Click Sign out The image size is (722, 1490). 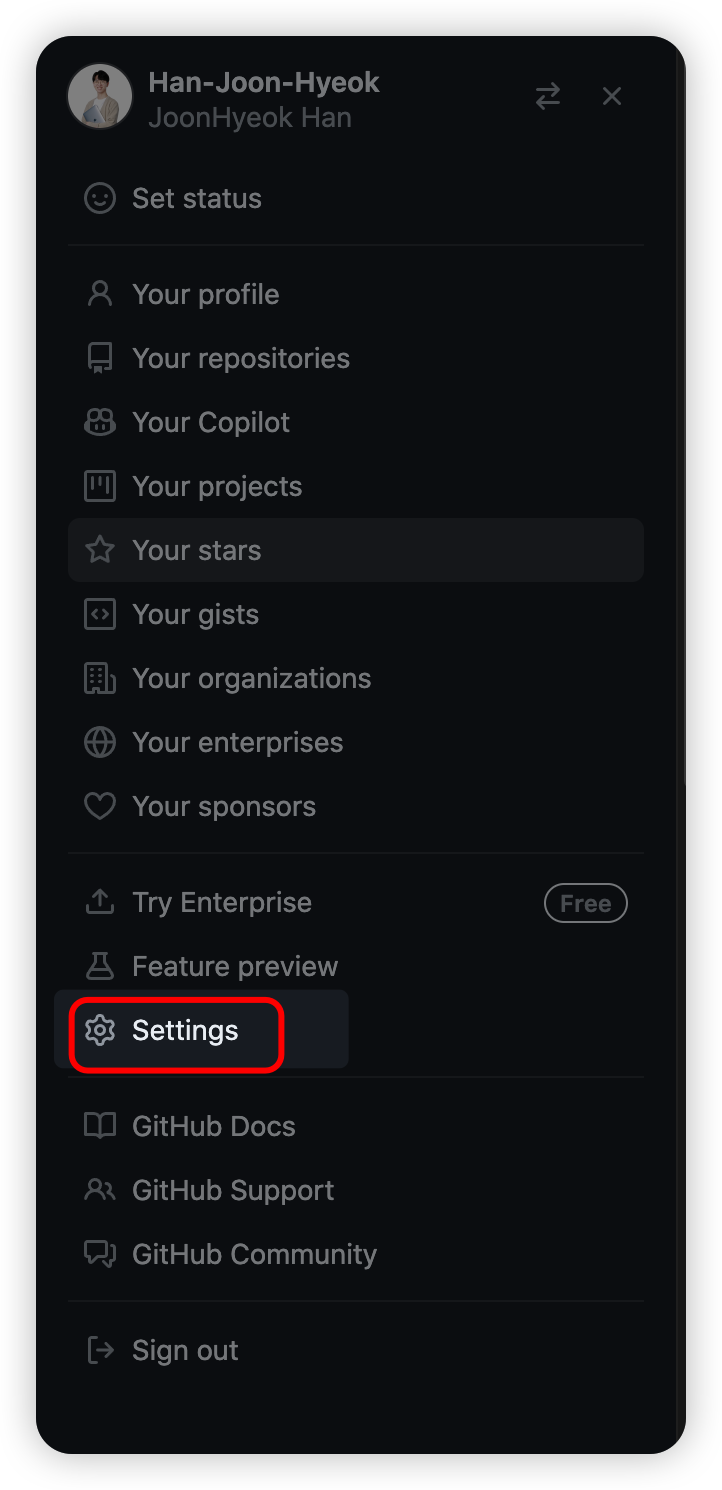(x=185, y=1350)
